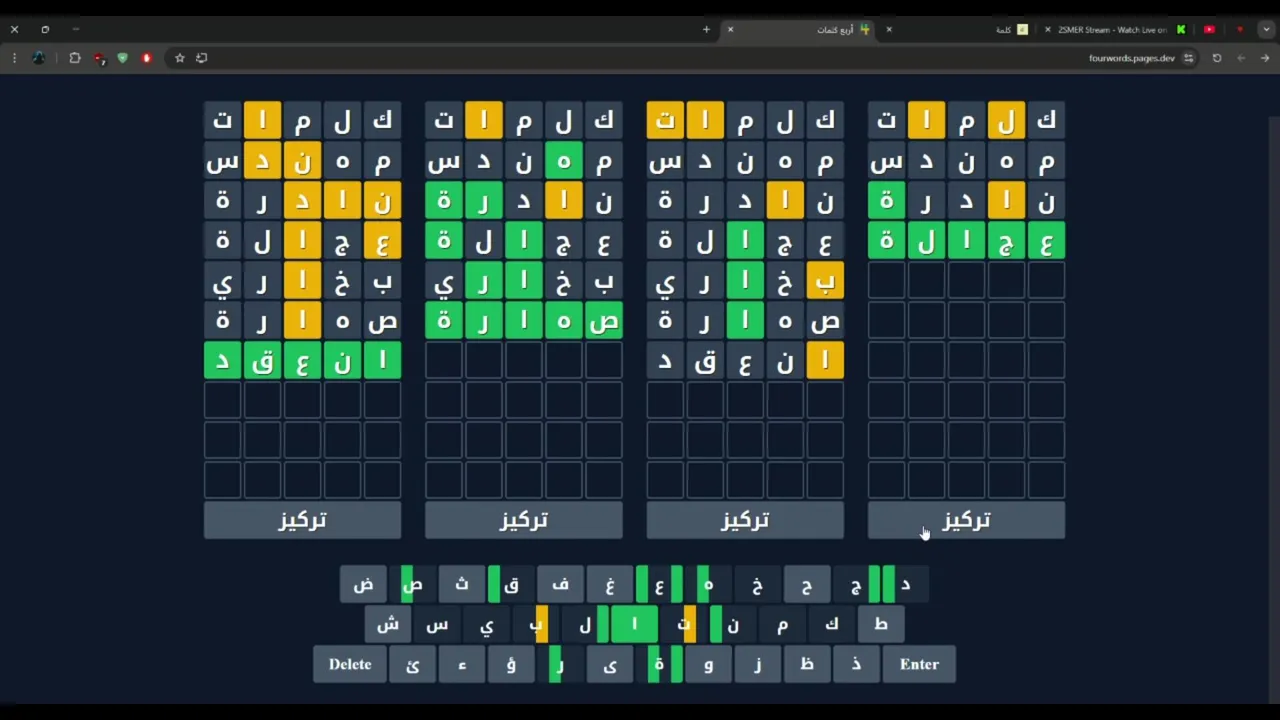Click تركيز under the board solved with صهارة
Screen dimensions: 1280x720
point(524,520)
